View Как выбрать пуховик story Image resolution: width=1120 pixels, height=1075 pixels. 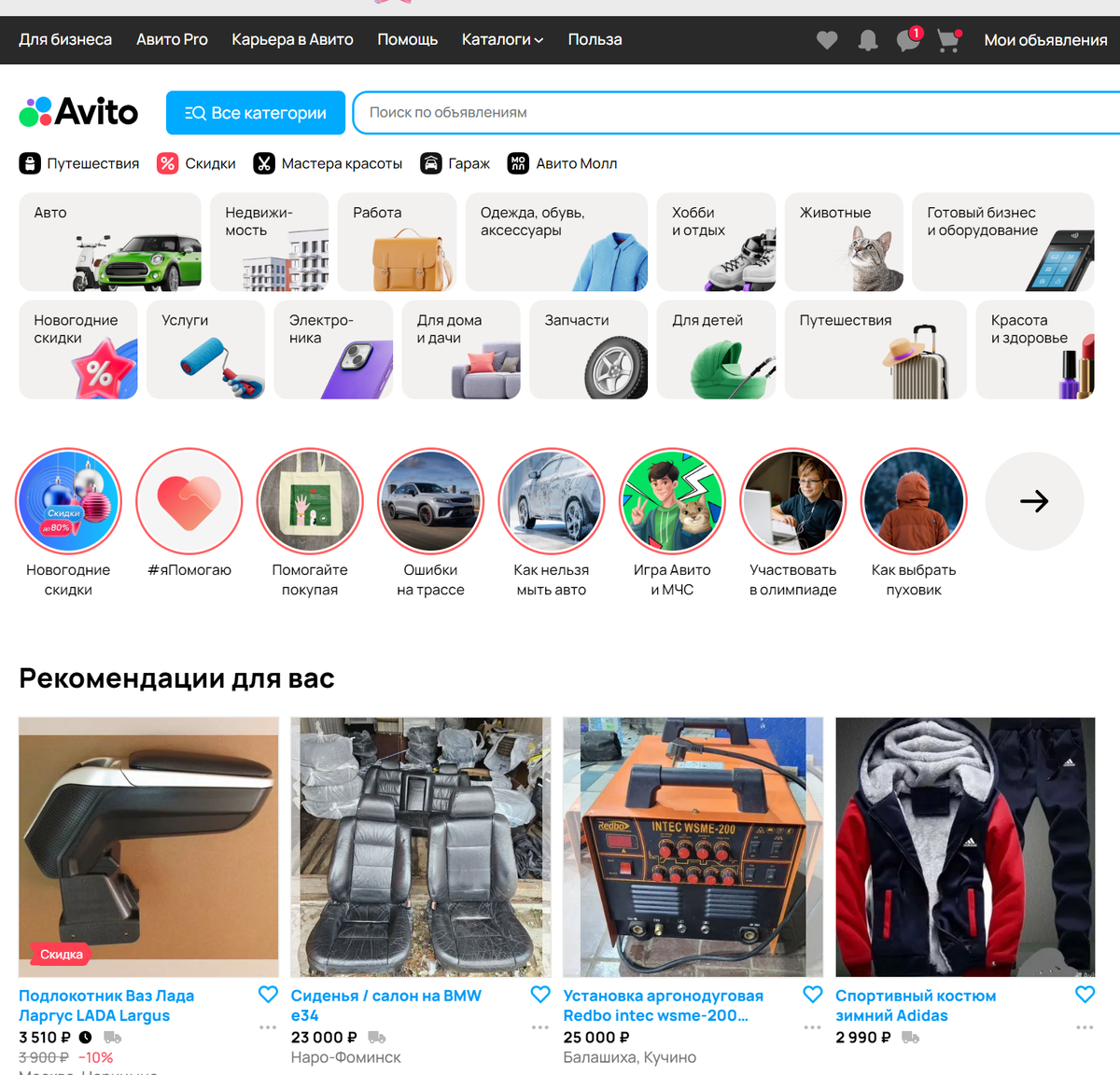[914, 502]
